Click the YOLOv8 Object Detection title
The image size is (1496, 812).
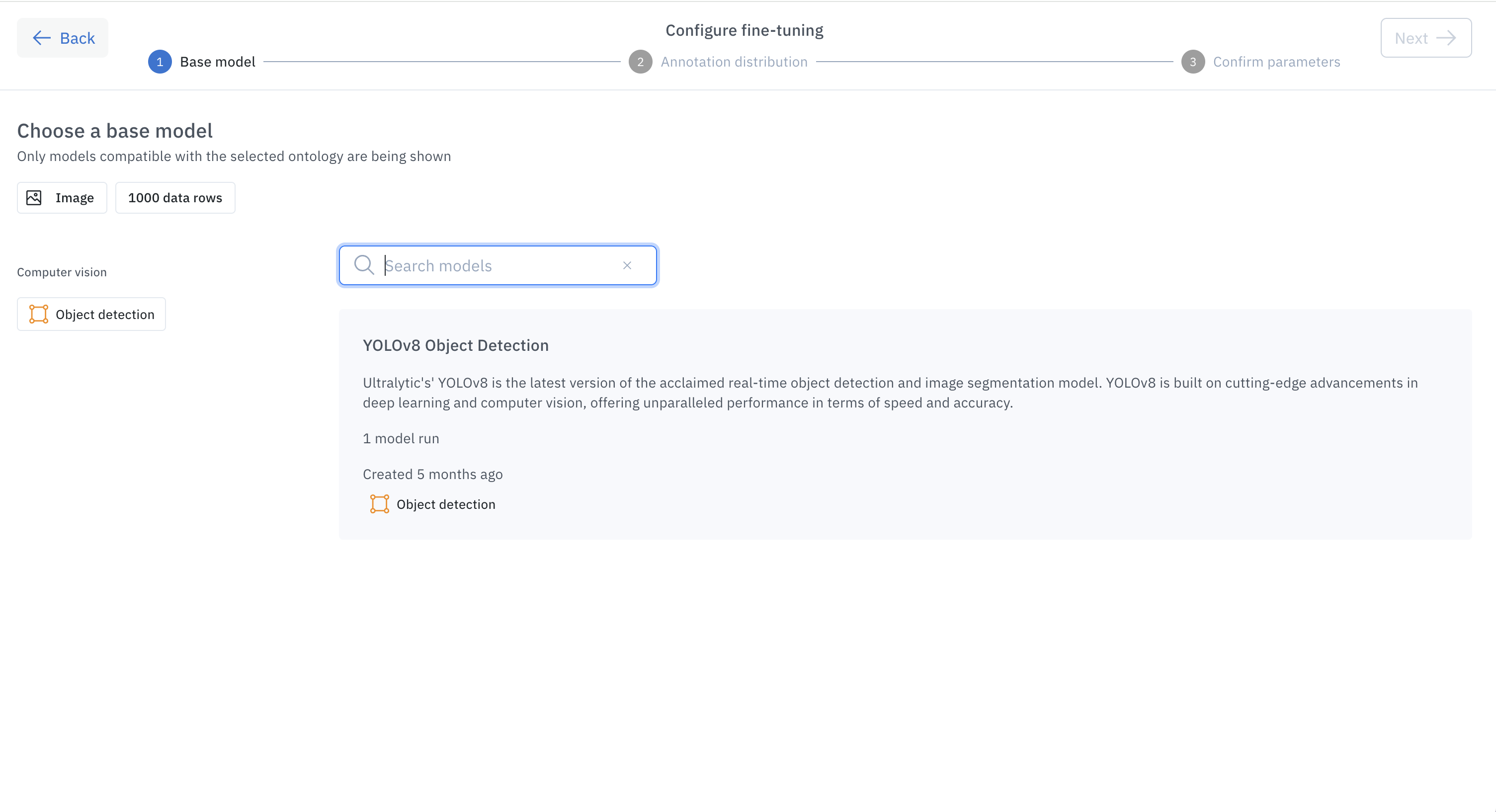456,345
